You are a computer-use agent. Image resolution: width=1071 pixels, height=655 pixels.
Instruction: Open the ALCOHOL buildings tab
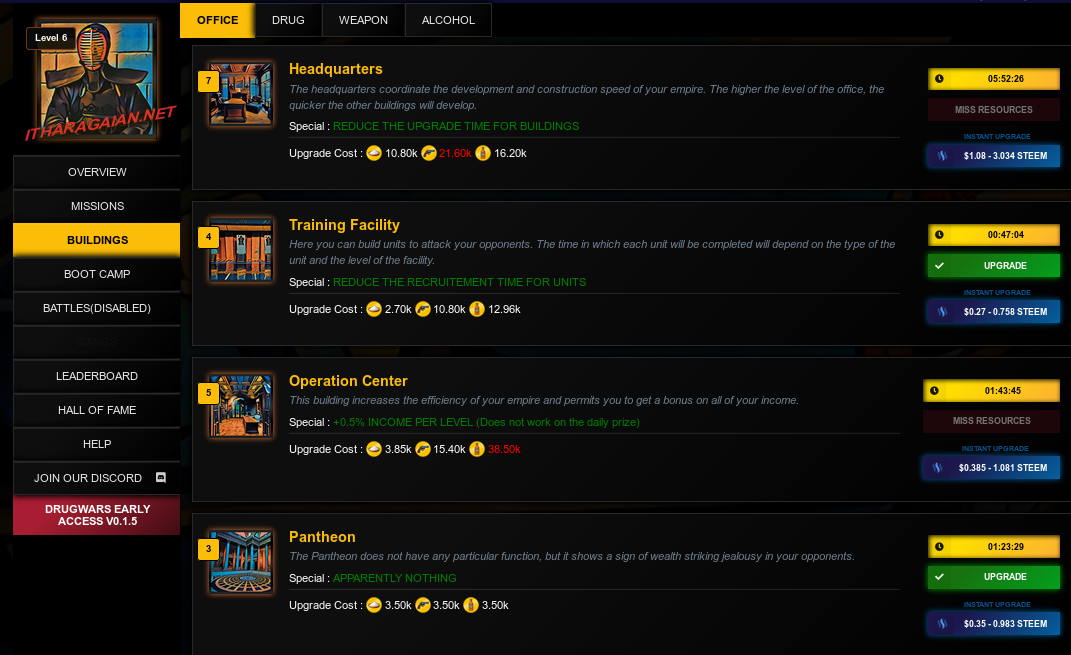coord(448,20)
